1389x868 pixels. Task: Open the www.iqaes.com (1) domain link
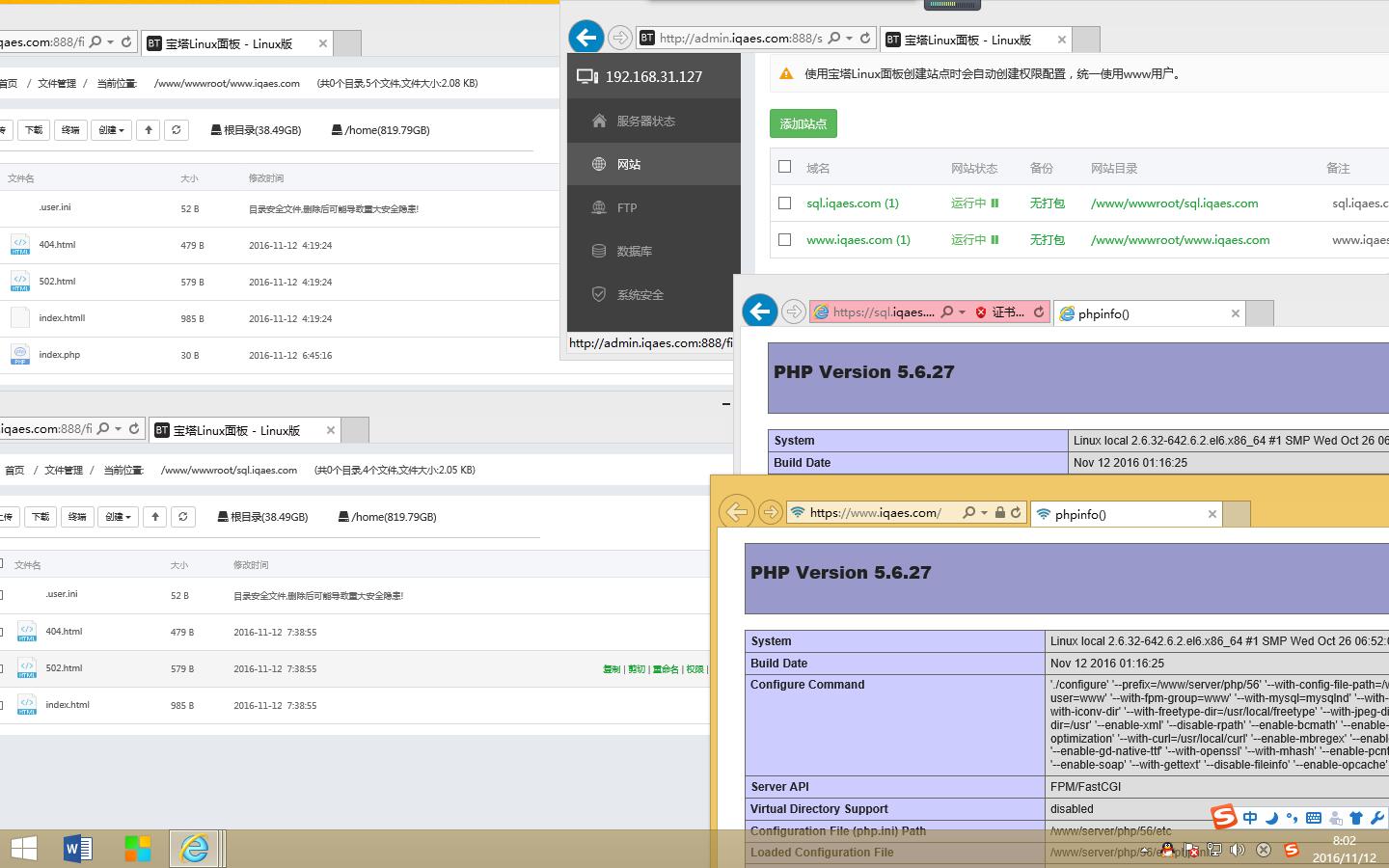tap(858, 239)
